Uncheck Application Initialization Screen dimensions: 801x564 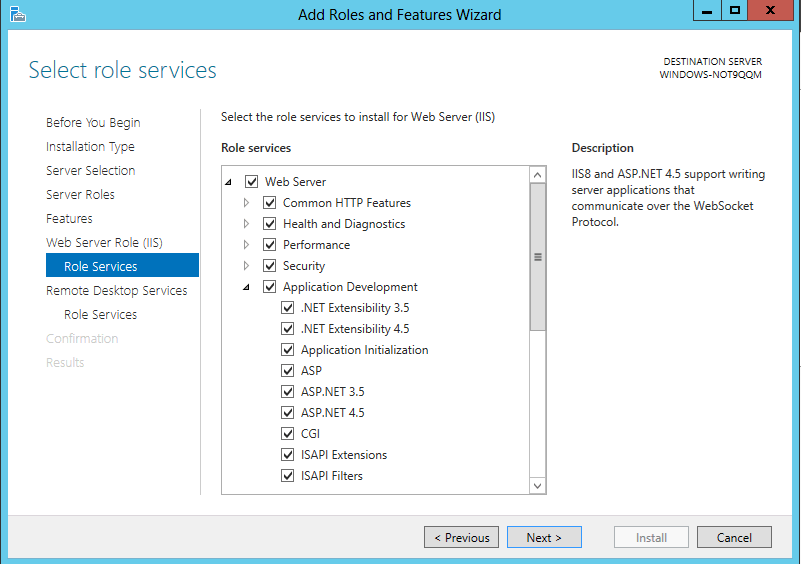[x=288, y=350]
